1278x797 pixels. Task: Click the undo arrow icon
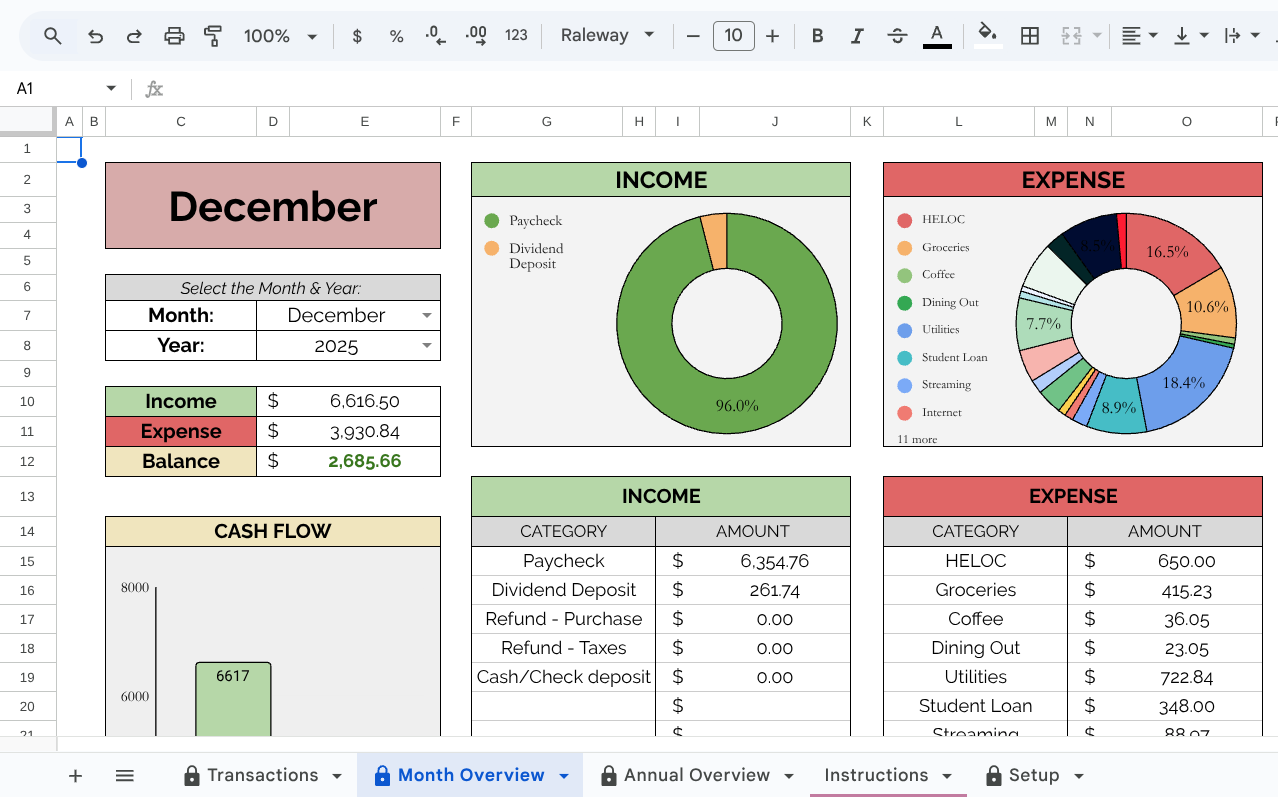tap(95, 36)
